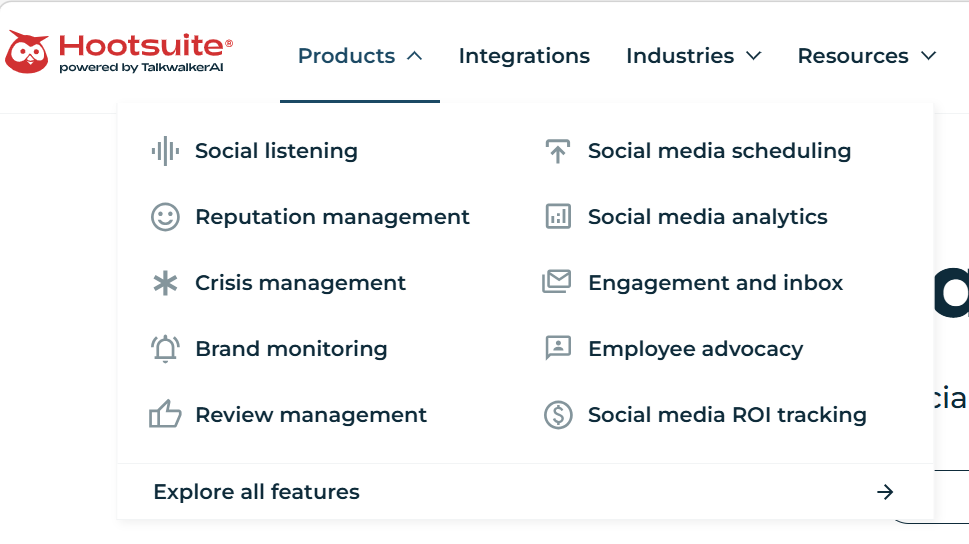969x544 pixels.
Task: Click the Brand monitoring bell icon
Action: point(165,349)
